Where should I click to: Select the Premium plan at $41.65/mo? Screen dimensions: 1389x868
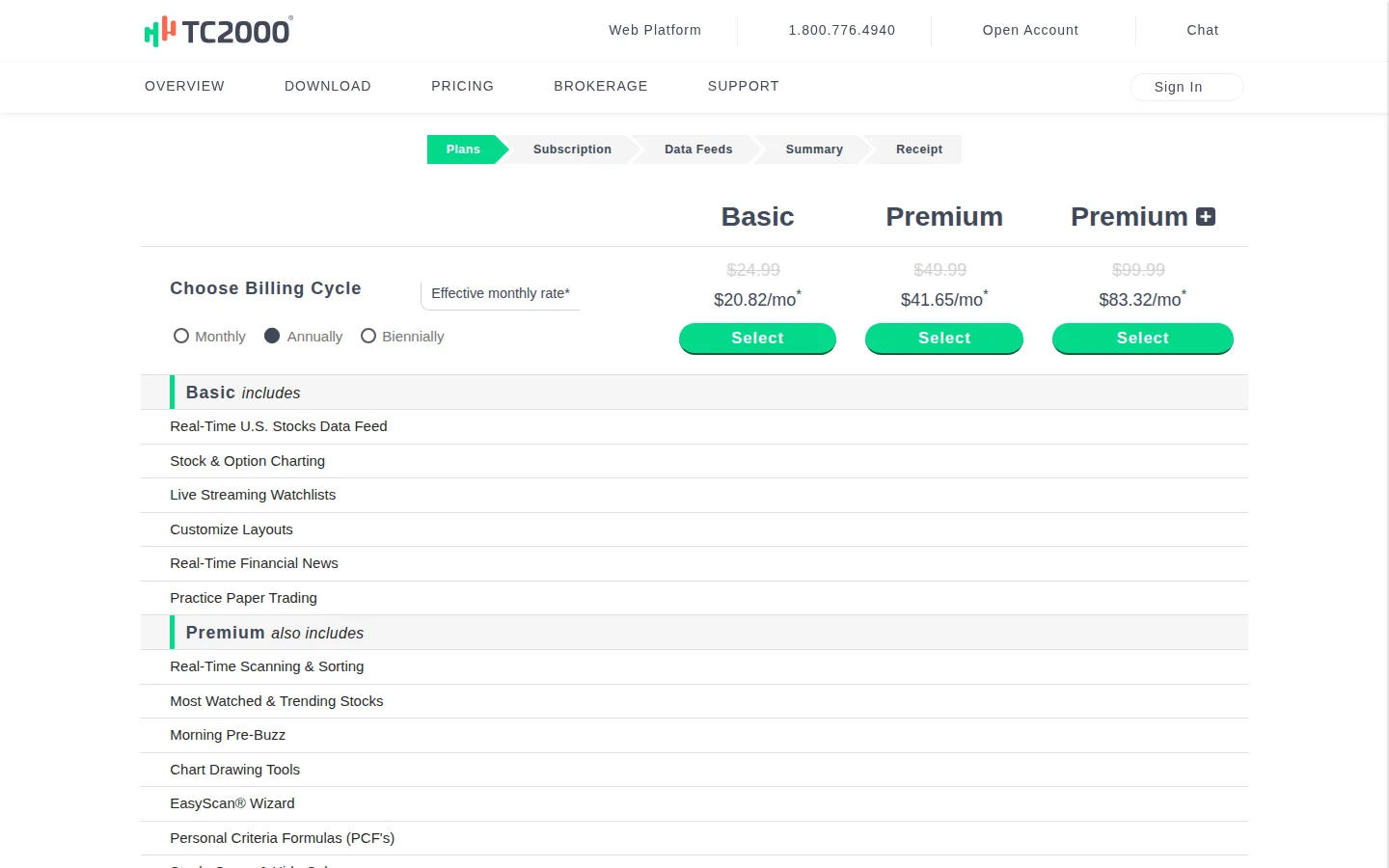pyautogui.click(x=943, y=339)
